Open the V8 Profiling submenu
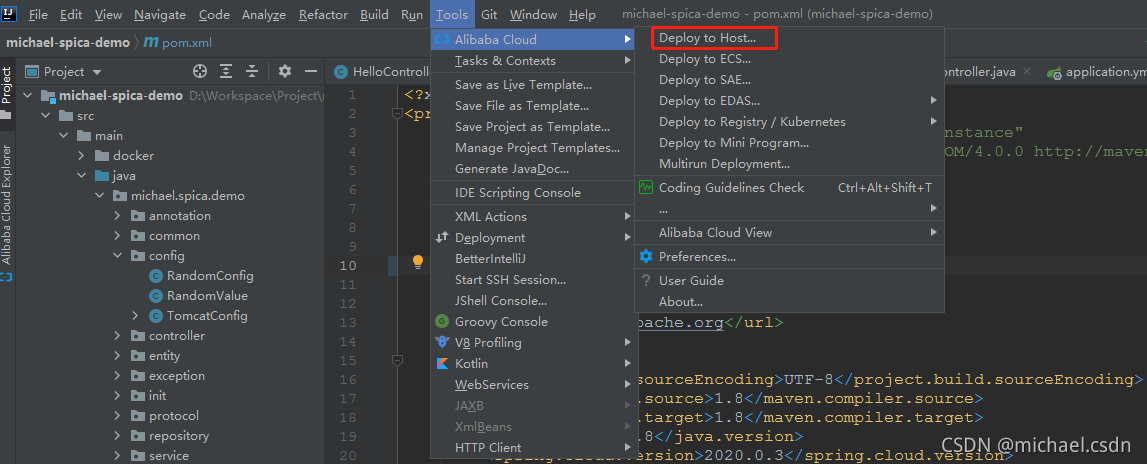Viewport: 1147px width, 464px height. (x=533, y=343)
